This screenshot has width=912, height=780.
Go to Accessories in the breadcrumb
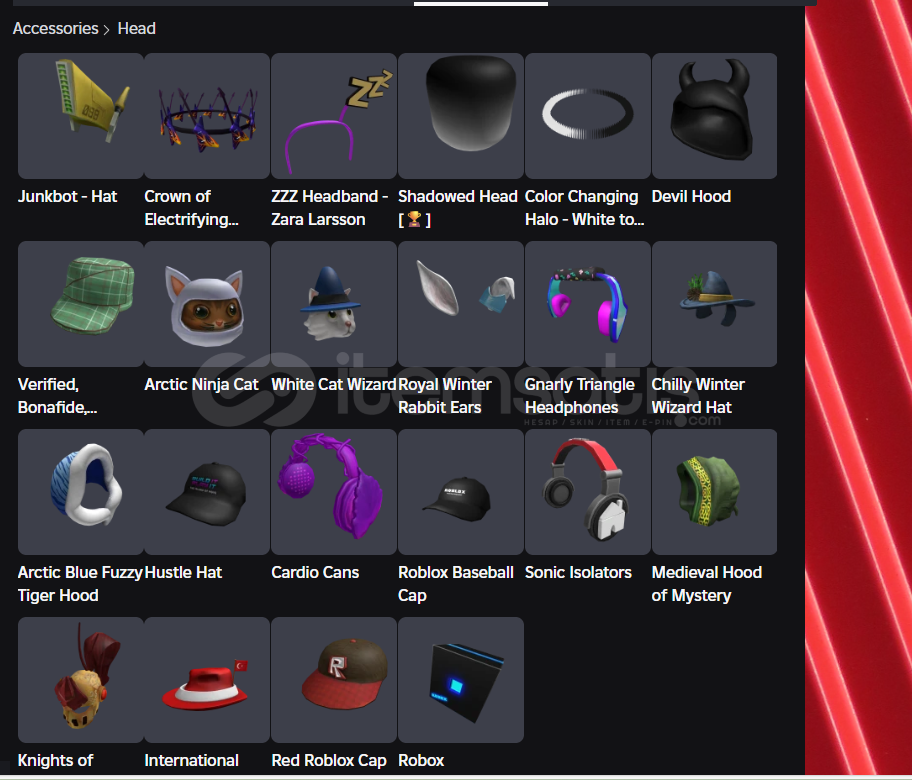point(56,29)
